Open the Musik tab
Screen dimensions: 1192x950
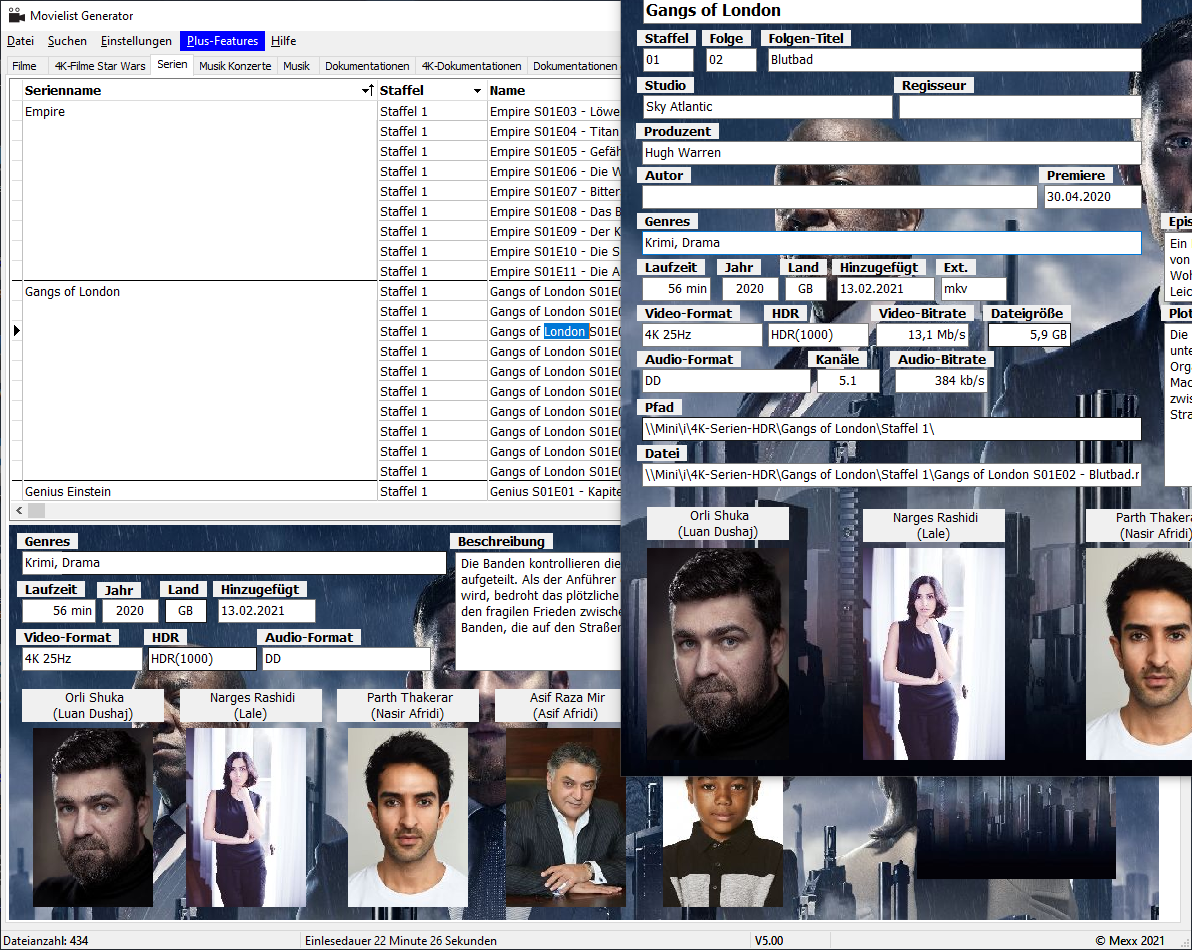tap(296, 66)
